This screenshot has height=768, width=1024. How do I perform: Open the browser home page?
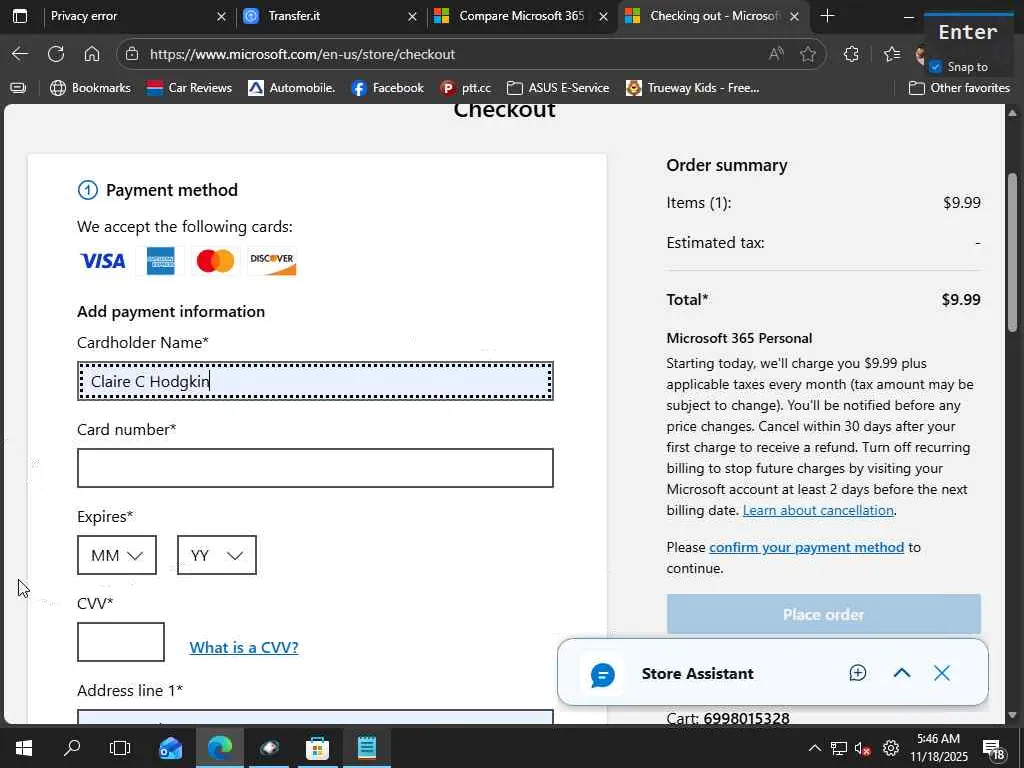click(x=92, y=54)
